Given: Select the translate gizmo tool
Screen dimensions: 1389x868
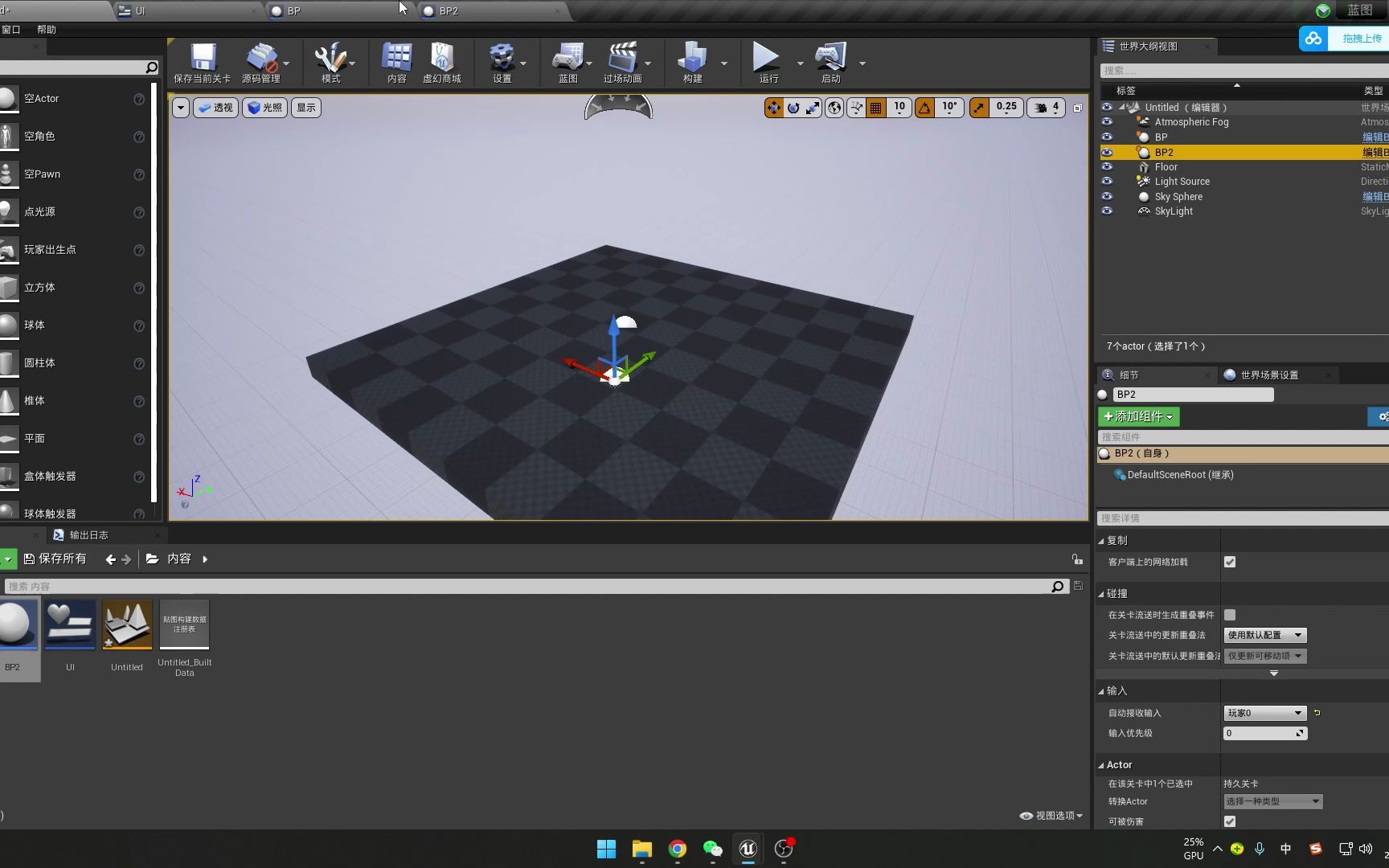Looking at the screenshot, I should click(x=773, y=108).
